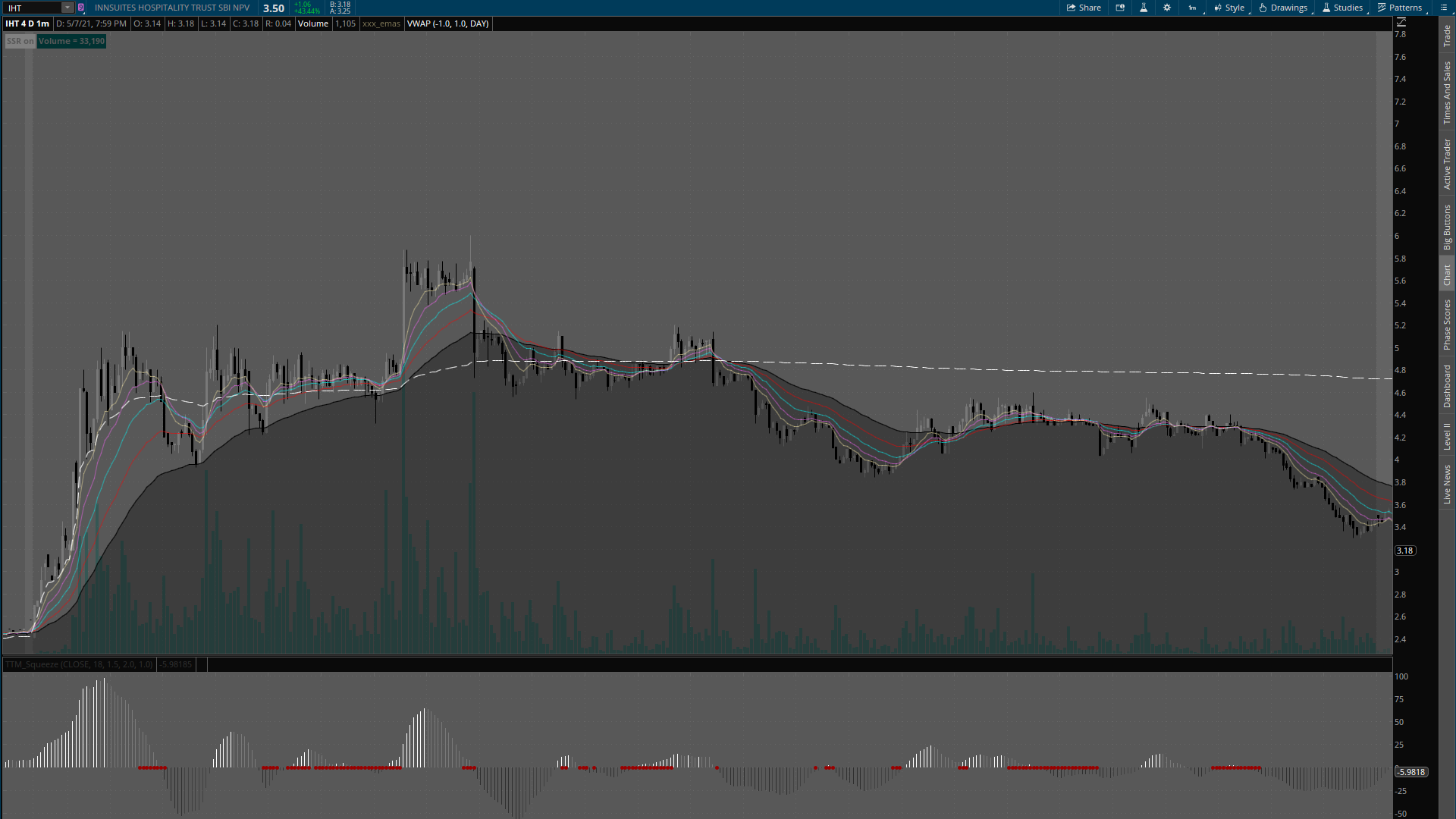Open chart settings gear icon
The height and width of the screenshot is (819, 1456).
tap(1167, 8)
